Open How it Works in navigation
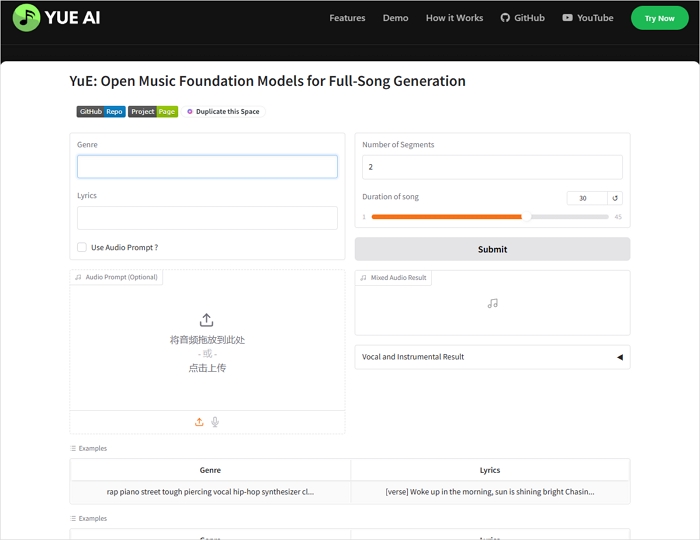Screen dimensions: 700x540 454,18
